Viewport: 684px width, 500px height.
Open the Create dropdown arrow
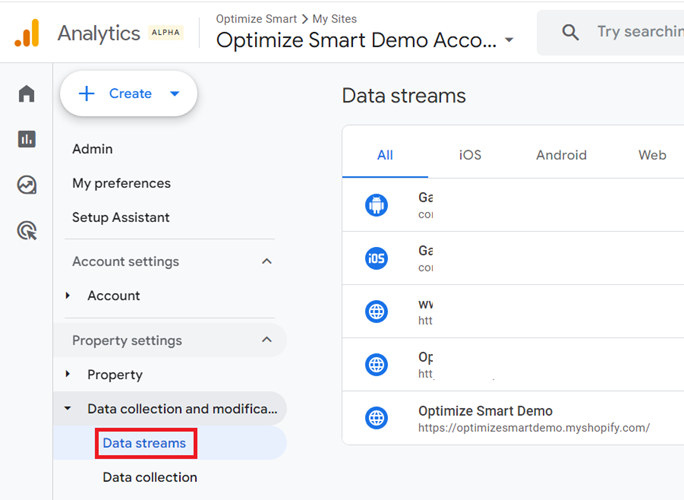click(x=174, y=93)
